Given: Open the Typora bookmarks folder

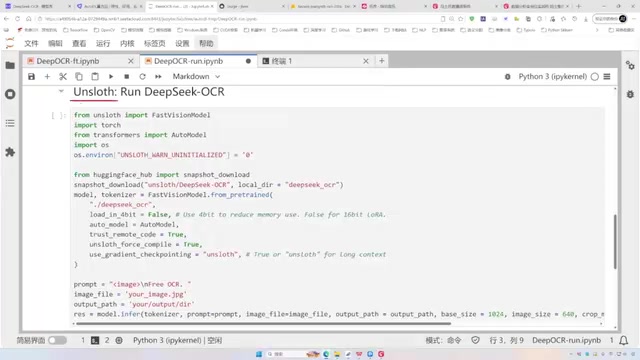Looking at the screenshot, I should coord(526,30).
